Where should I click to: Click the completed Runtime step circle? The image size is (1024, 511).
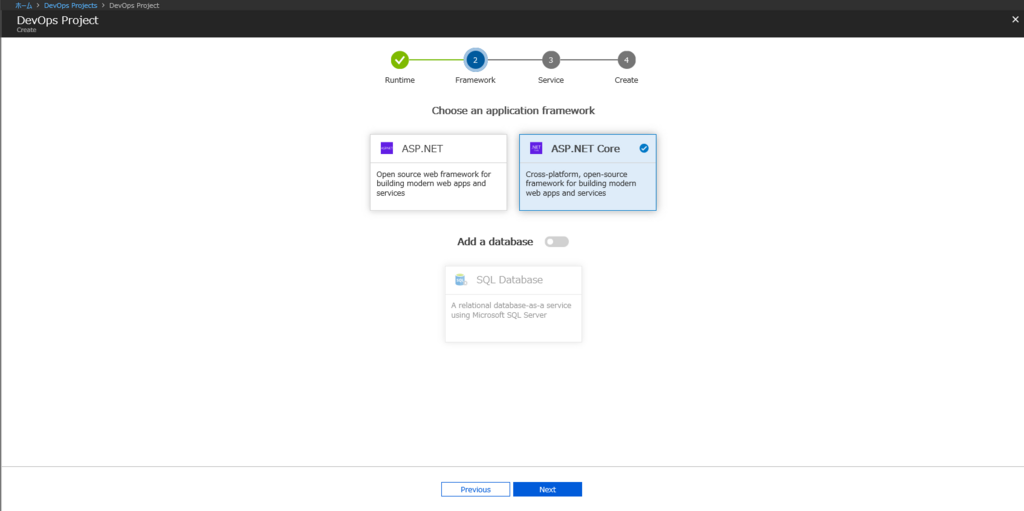tap(400, 60)
